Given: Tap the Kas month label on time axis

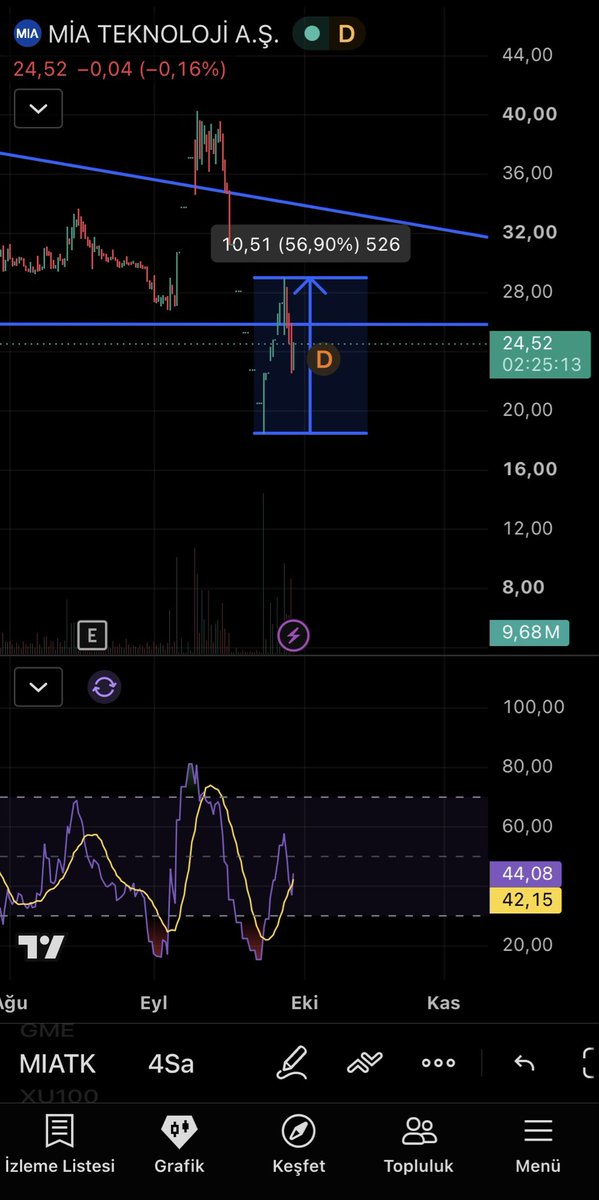Looking at the screenshot, I should pyautogui.click(x=443, y=1002).
